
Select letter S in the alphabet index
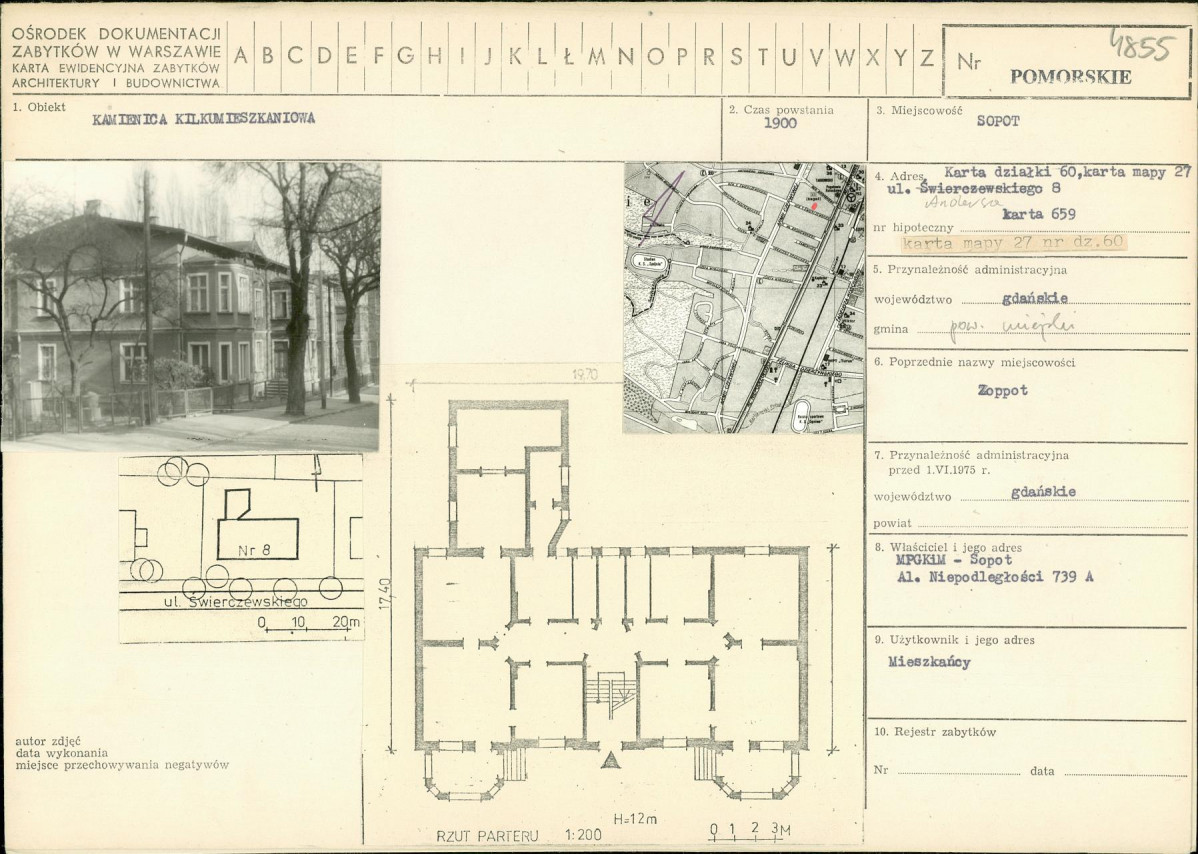point(736,56)
